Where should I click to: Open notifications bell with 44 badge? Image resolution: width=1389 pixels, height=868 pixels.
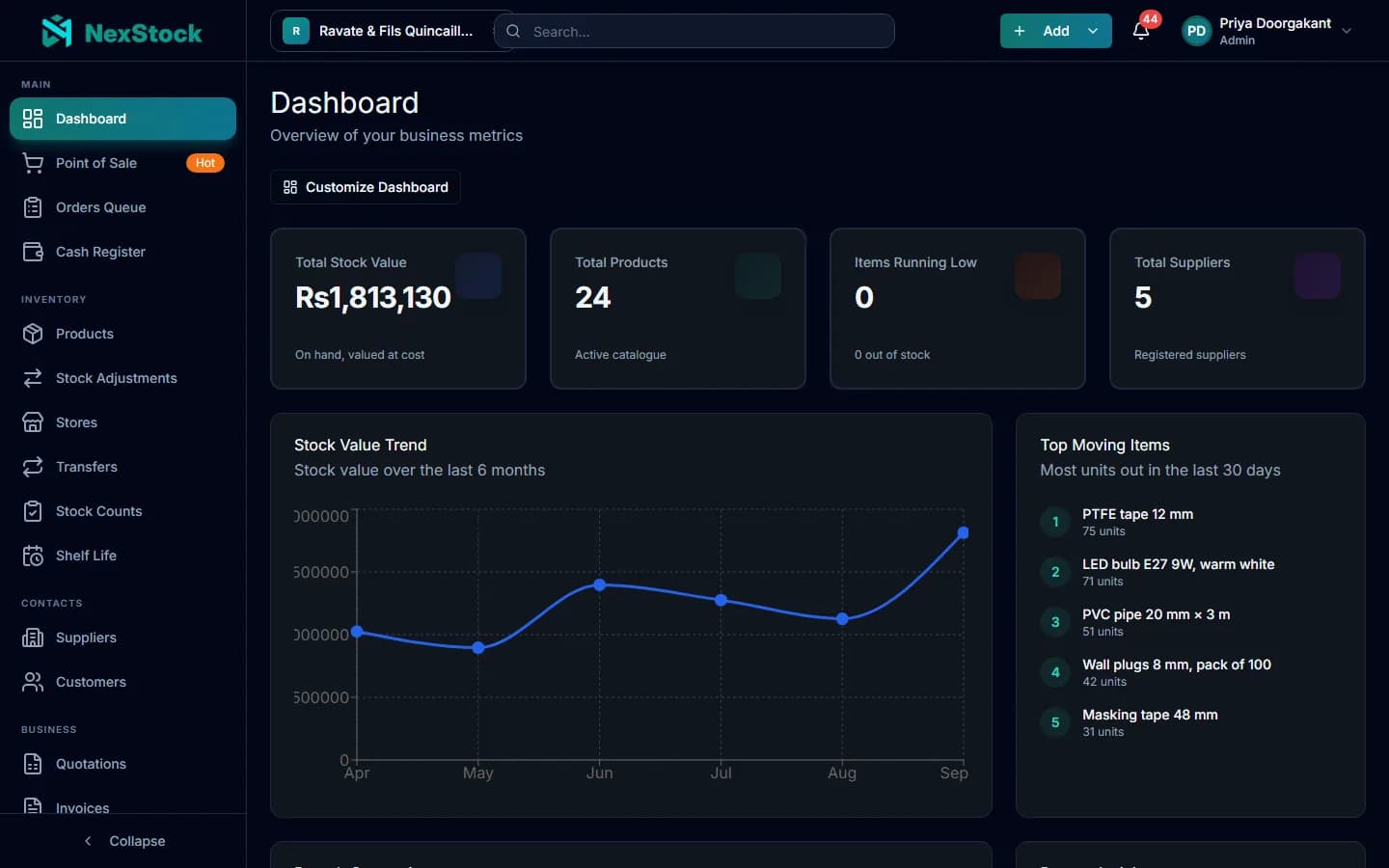(x=1141, y=31)
